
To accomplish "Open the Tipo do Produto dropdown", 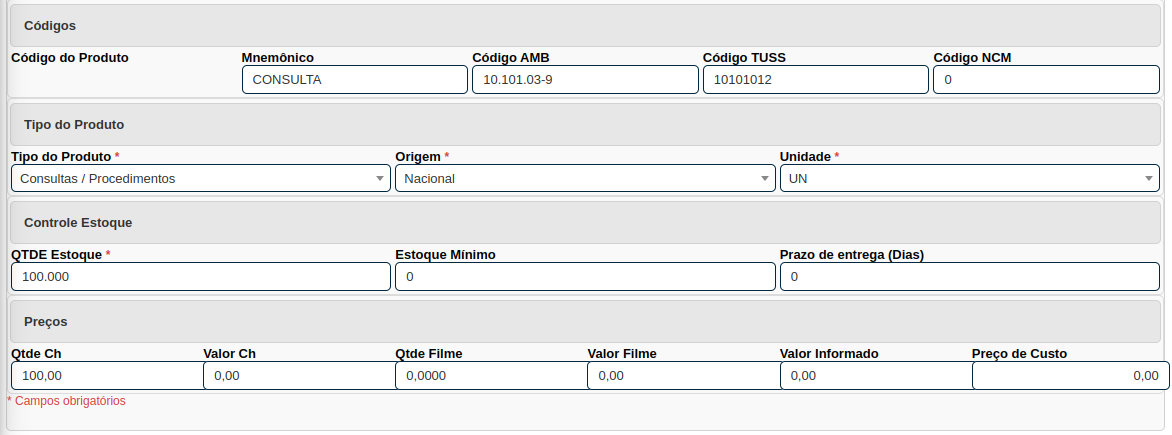I will coord(200,178).
